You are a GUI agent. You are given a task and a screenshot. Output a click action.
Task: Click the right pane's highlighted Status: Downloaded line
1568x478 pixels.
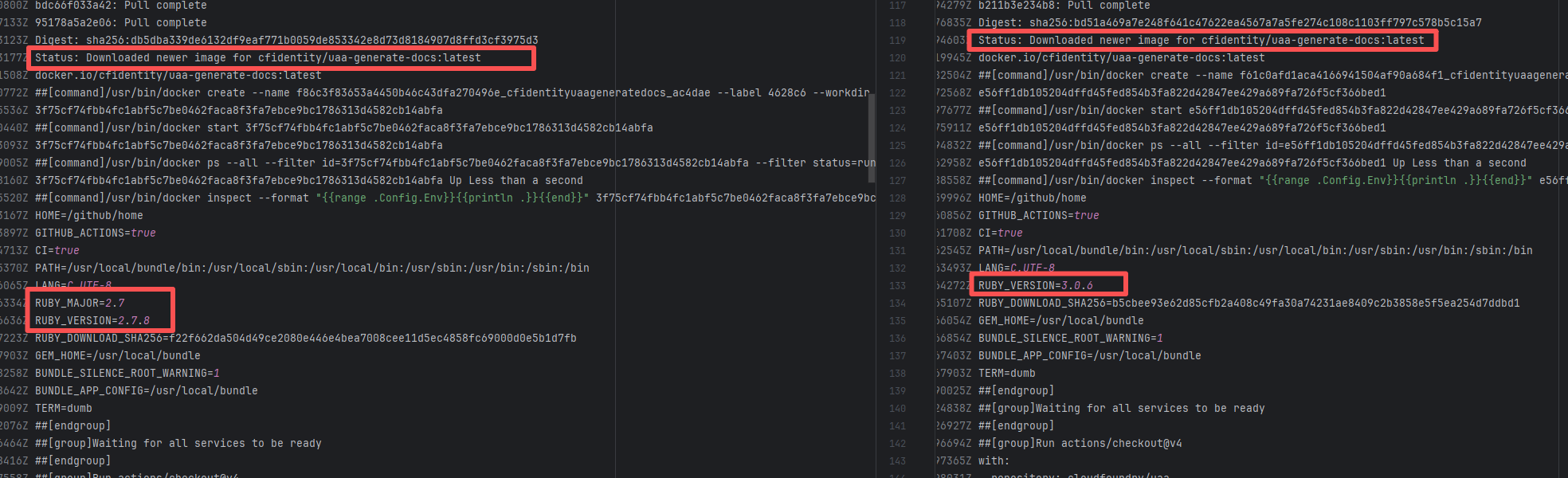(1200, 41)
